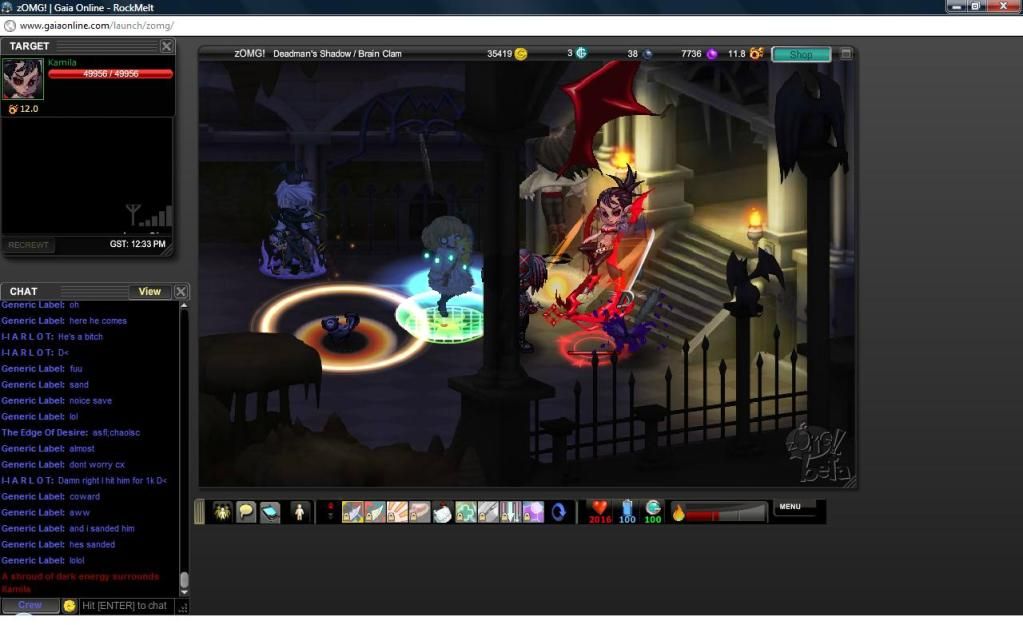
Task: Click the orange charge level icon beside 11.8
Action: (756, 53)
